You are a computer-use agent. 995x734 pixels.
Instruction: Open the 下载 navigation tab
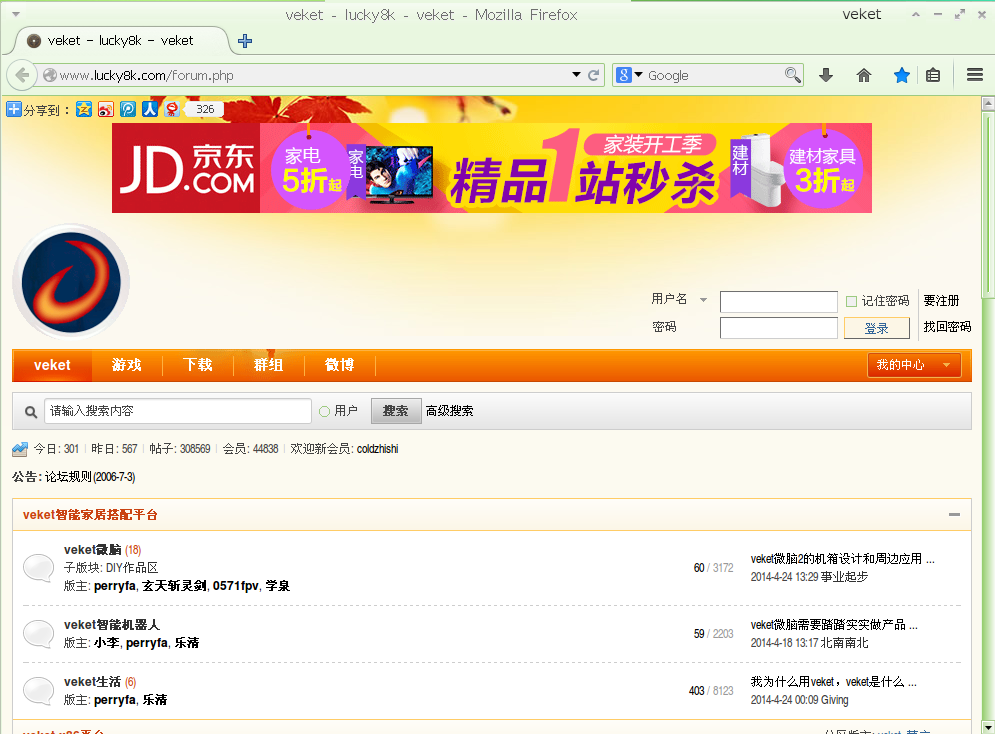tap(198, 365)
